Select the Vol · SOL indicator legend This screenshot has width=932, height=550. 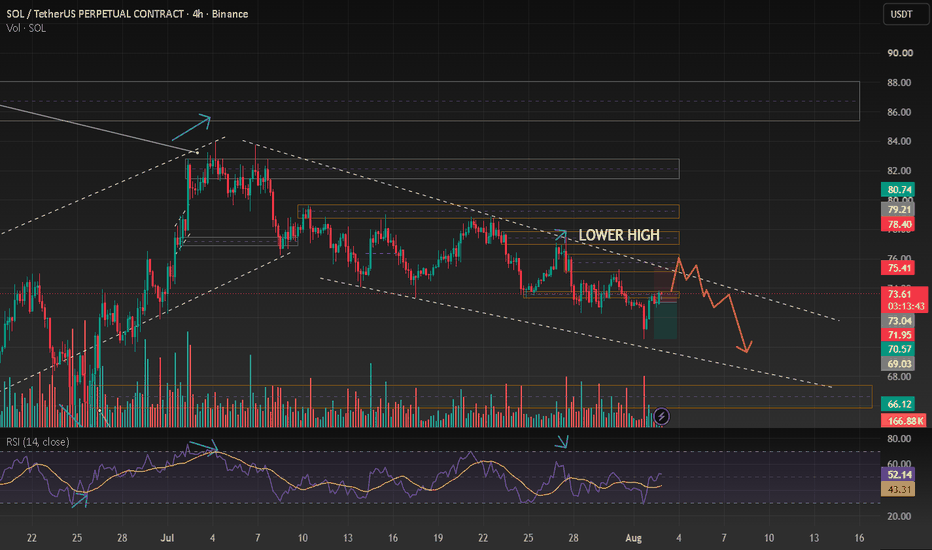pyautogui.click(x=26, y=28)
